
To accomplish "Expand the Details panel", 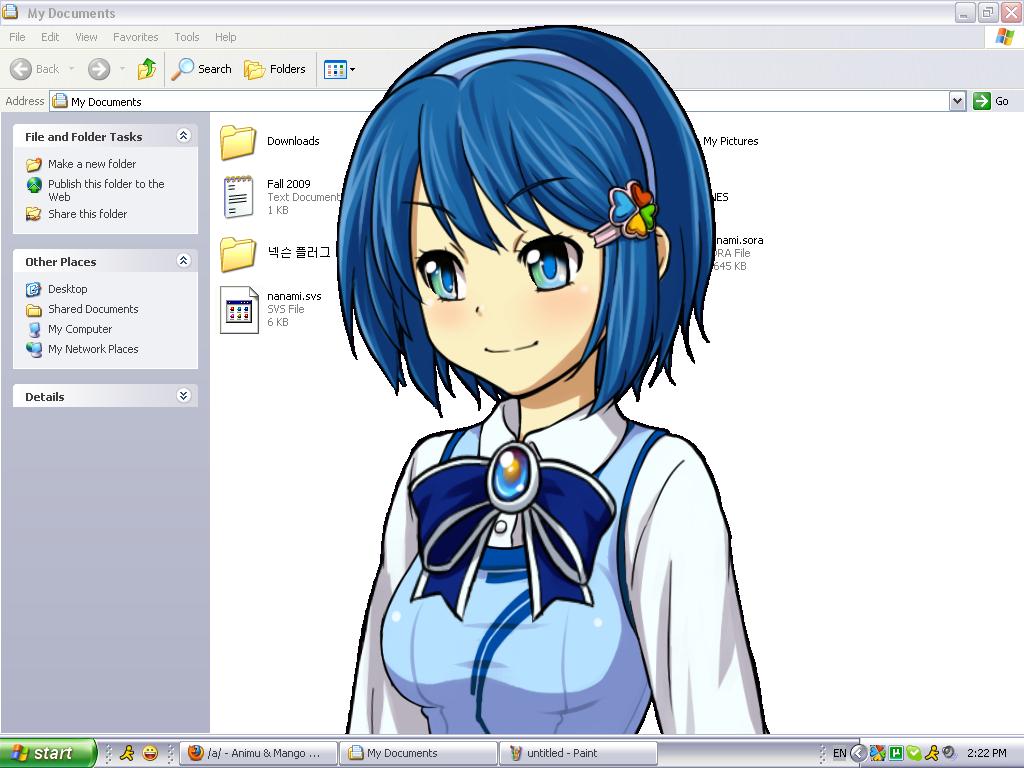I will pyautogui.click(x=184, y=395).
